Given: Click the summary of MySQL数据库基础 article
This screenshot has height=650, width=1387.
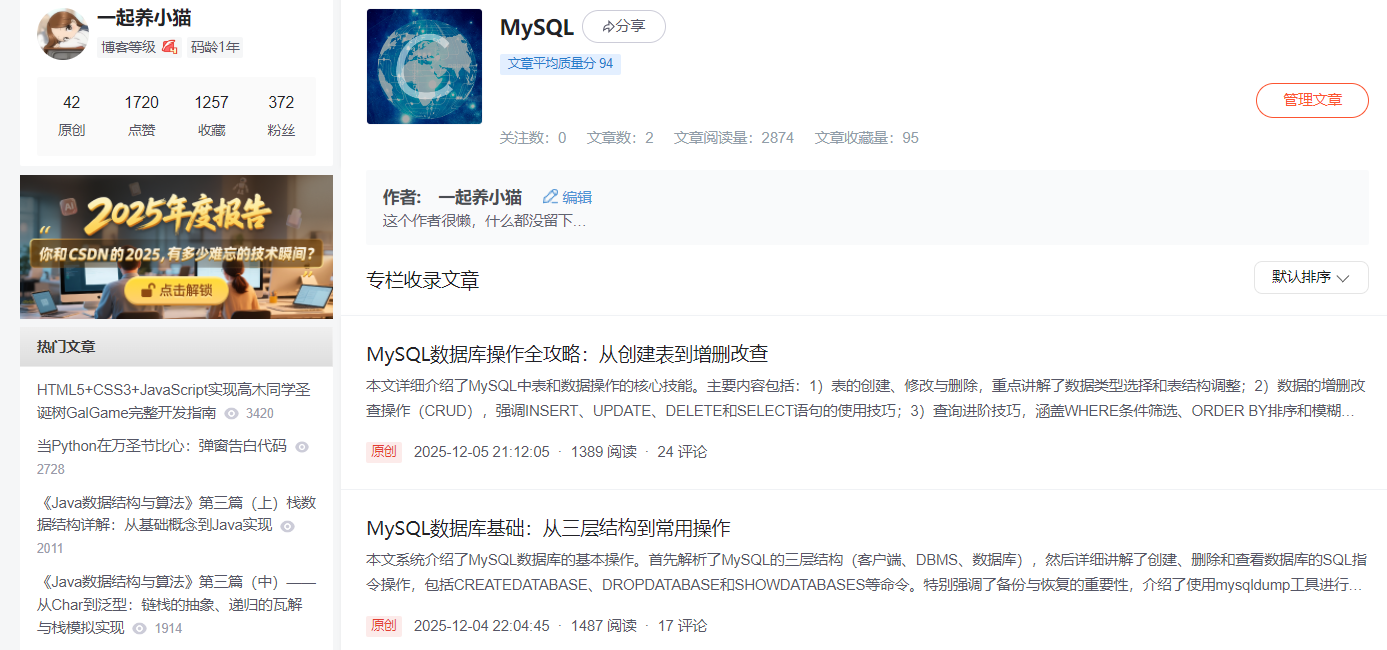Looking at the screenshot, I should tap(866, 572).
